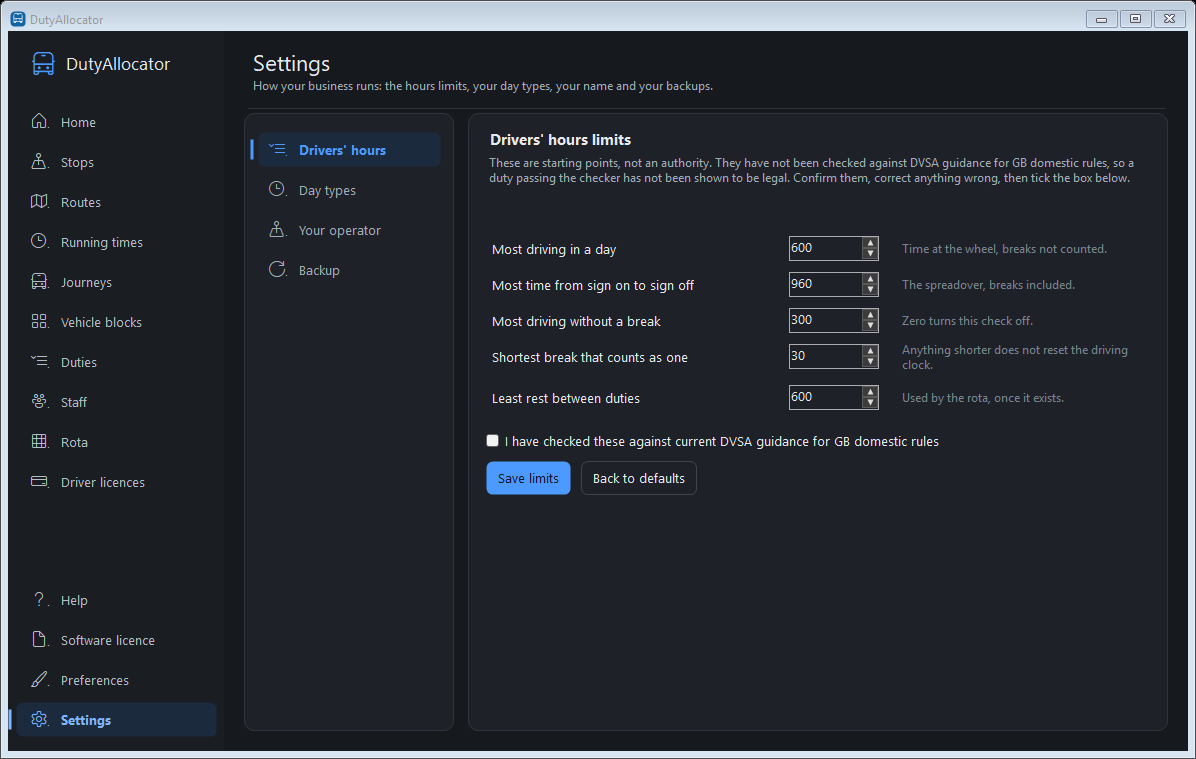Switch to Your operator settings tab
Image resolution: width=1196 pixels, height=759 pixels.
tap(349, 230)
